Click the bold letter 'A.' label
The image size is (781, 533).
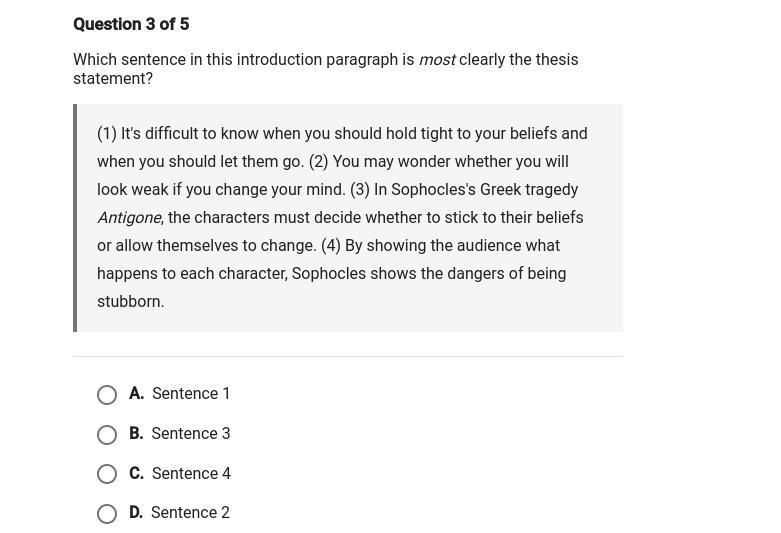click(136, 394)
